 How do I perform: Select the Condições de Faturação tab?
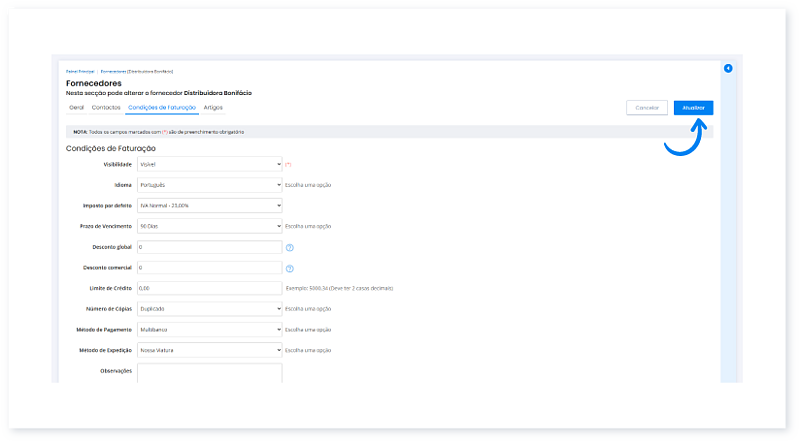(x=162, y=107)
